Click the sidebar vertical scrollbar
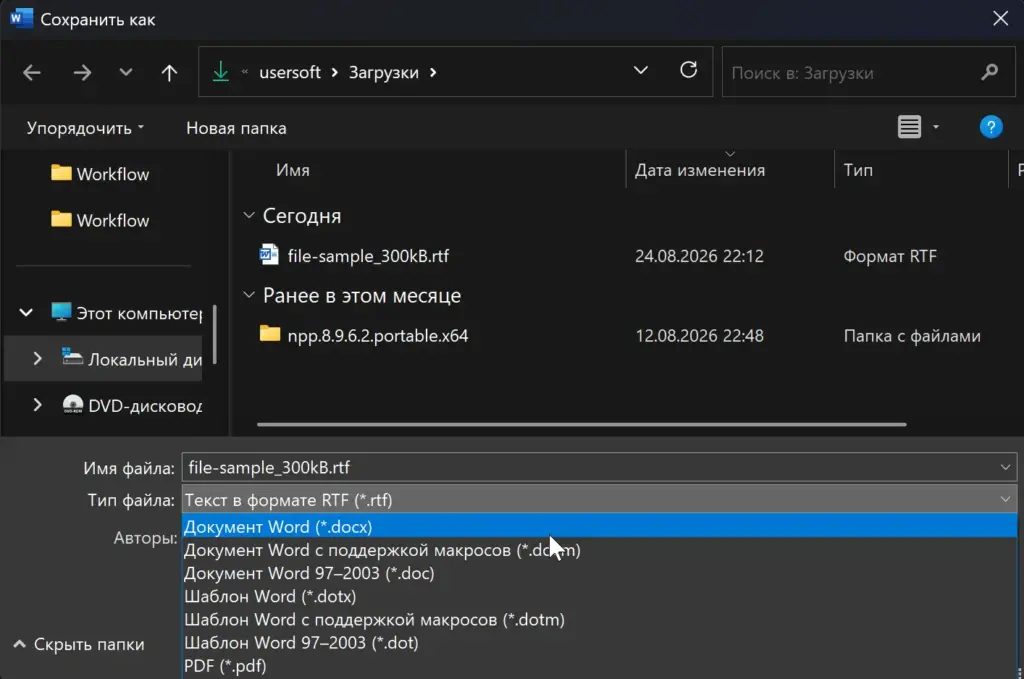This screenshot has width=1024, height=679. [214, 334]
